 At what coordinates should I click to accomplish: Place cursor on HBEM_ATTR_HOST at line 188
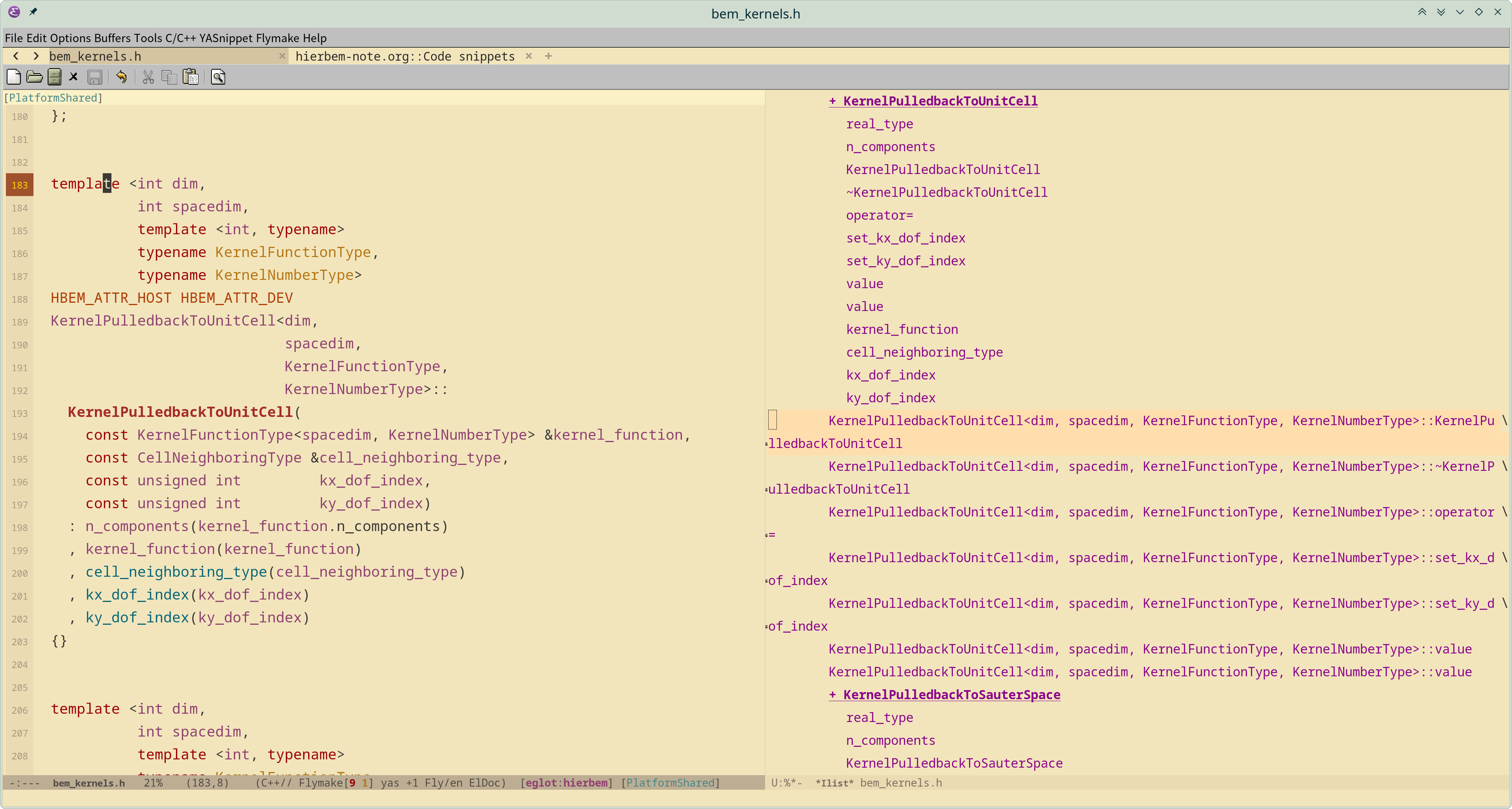(111, 298)
